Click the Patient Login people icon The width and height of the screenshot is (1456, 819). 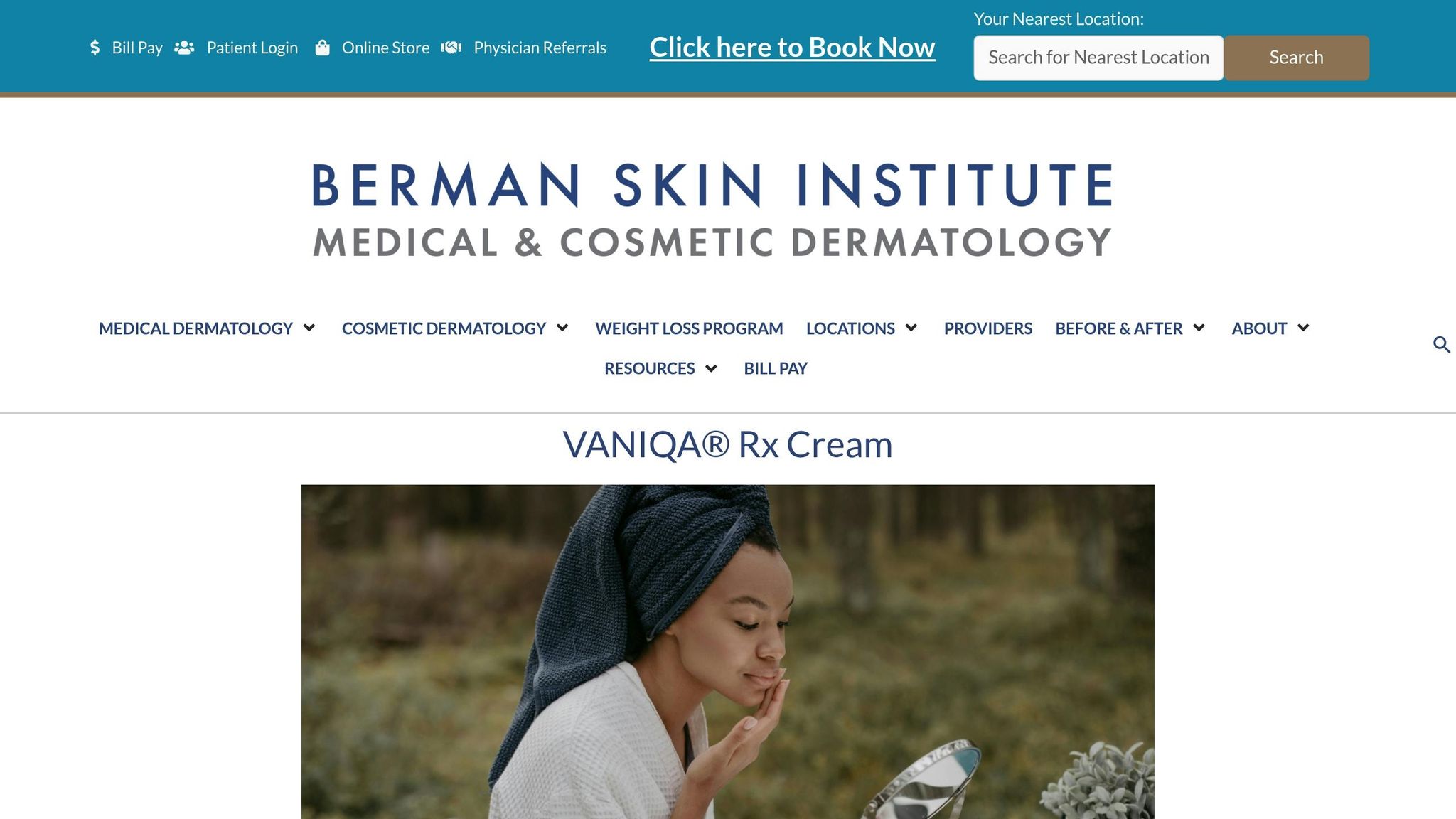tap(184, 48)
